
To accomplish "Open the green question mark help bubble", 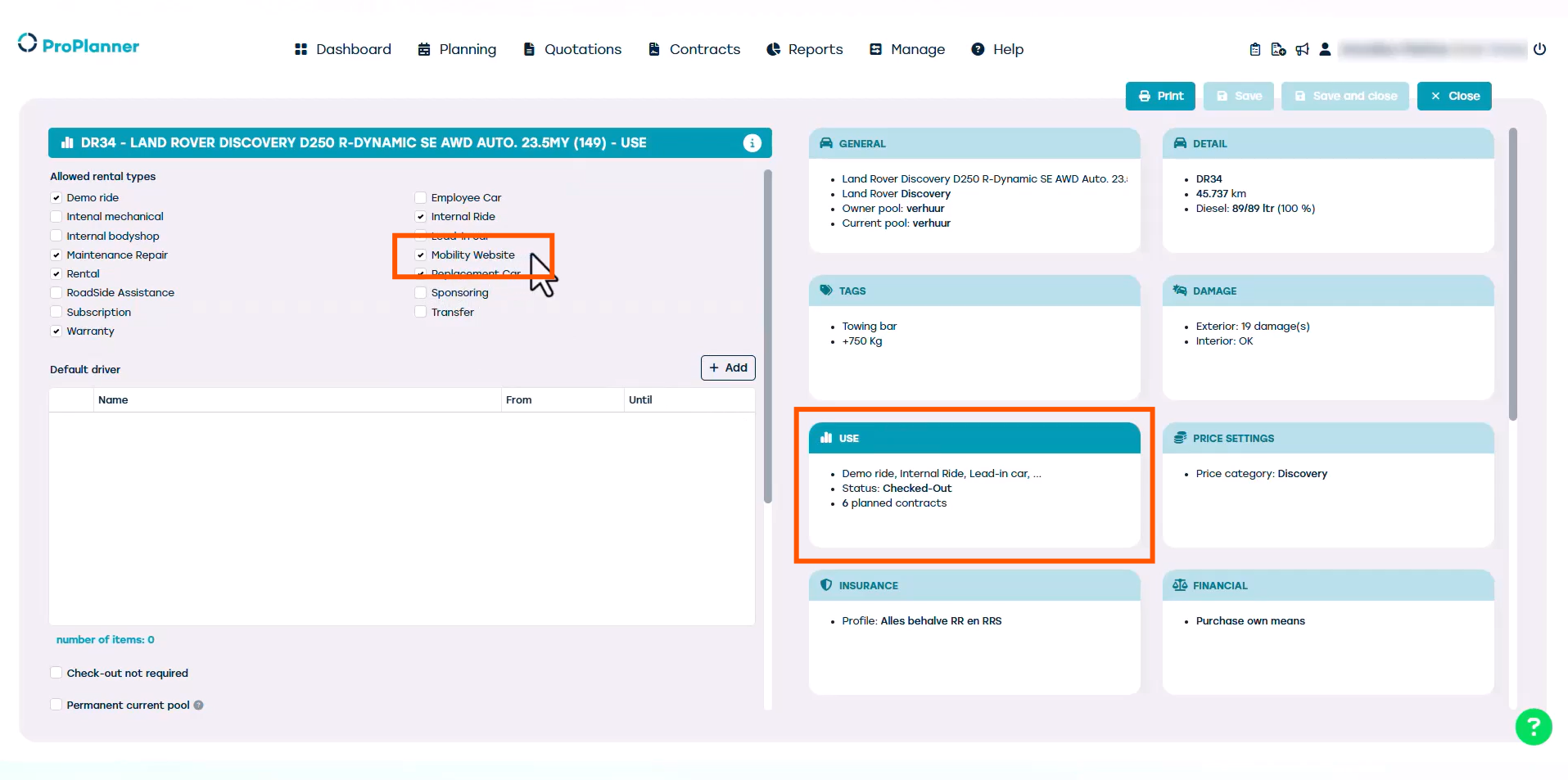I will [1534, 727].
